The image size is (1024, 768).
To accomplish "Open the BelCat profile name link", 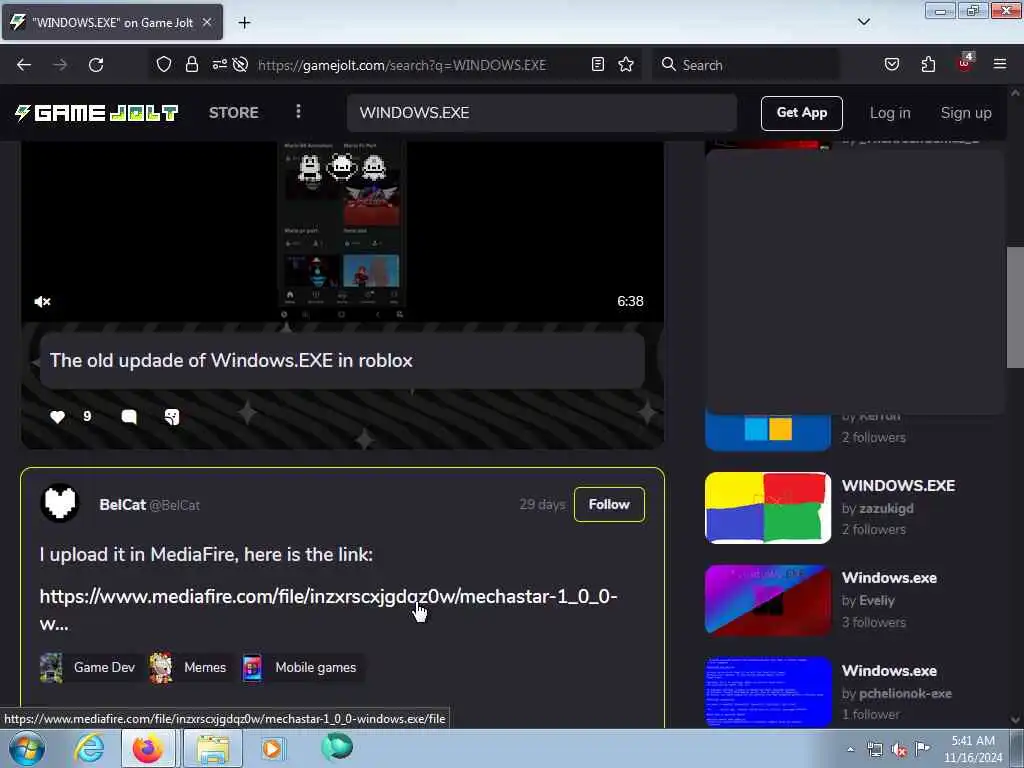I will point(122,505).
